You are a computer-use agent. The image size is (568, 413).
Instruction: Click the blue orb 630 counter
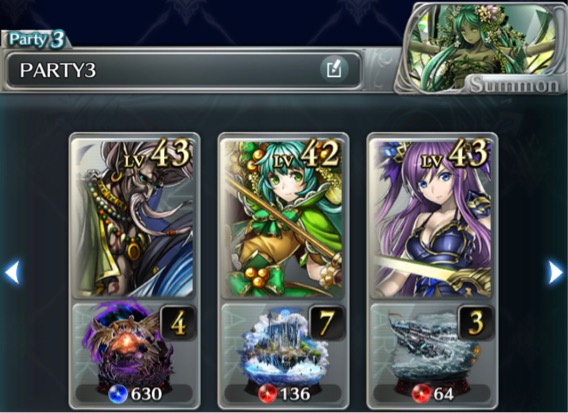134,394
